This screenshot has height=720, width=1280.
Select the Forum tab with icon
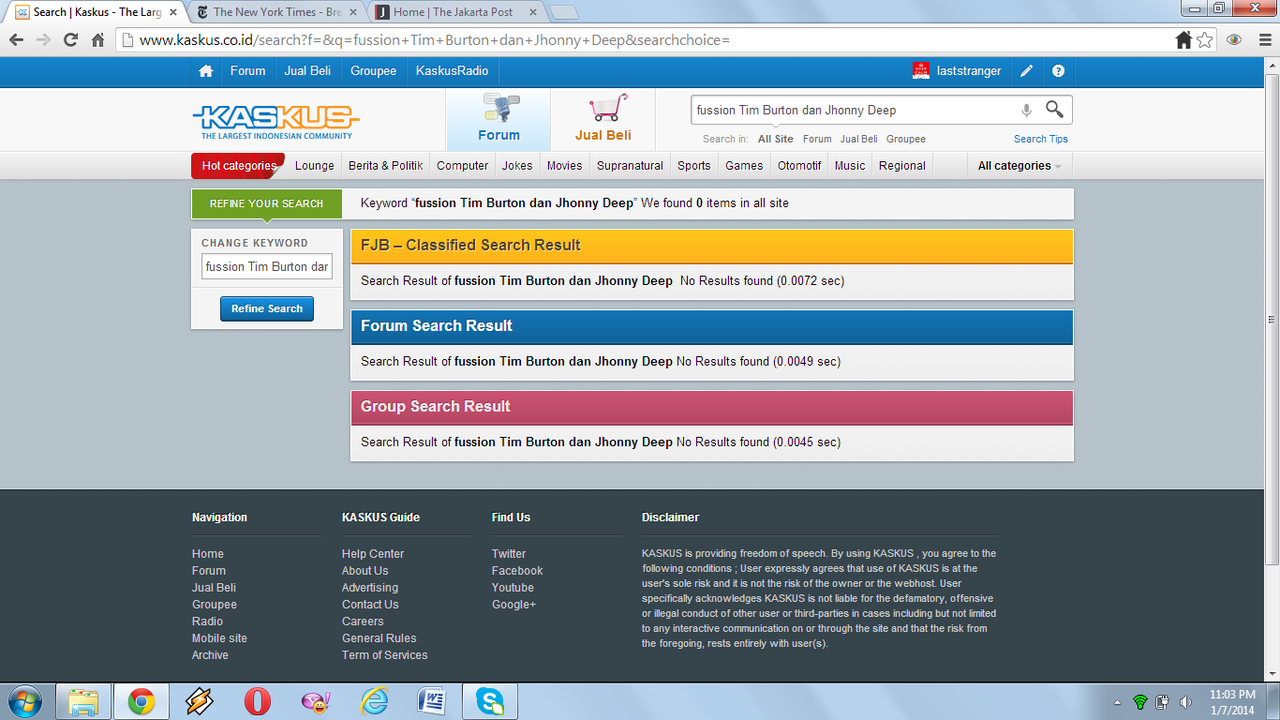498,120
